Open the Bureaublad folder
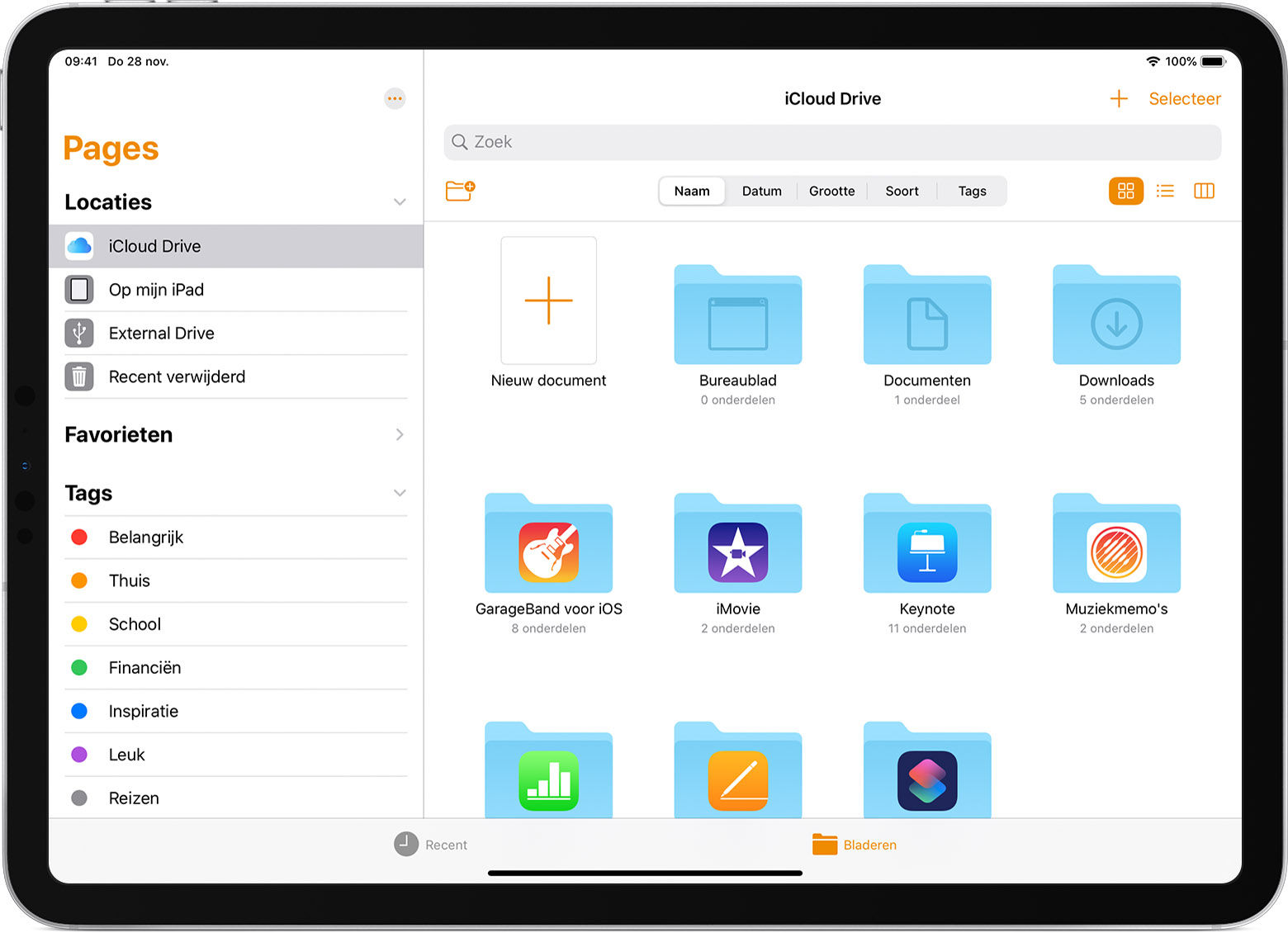The height and width of the screenshot is (933, 1288). click(738, 315)
